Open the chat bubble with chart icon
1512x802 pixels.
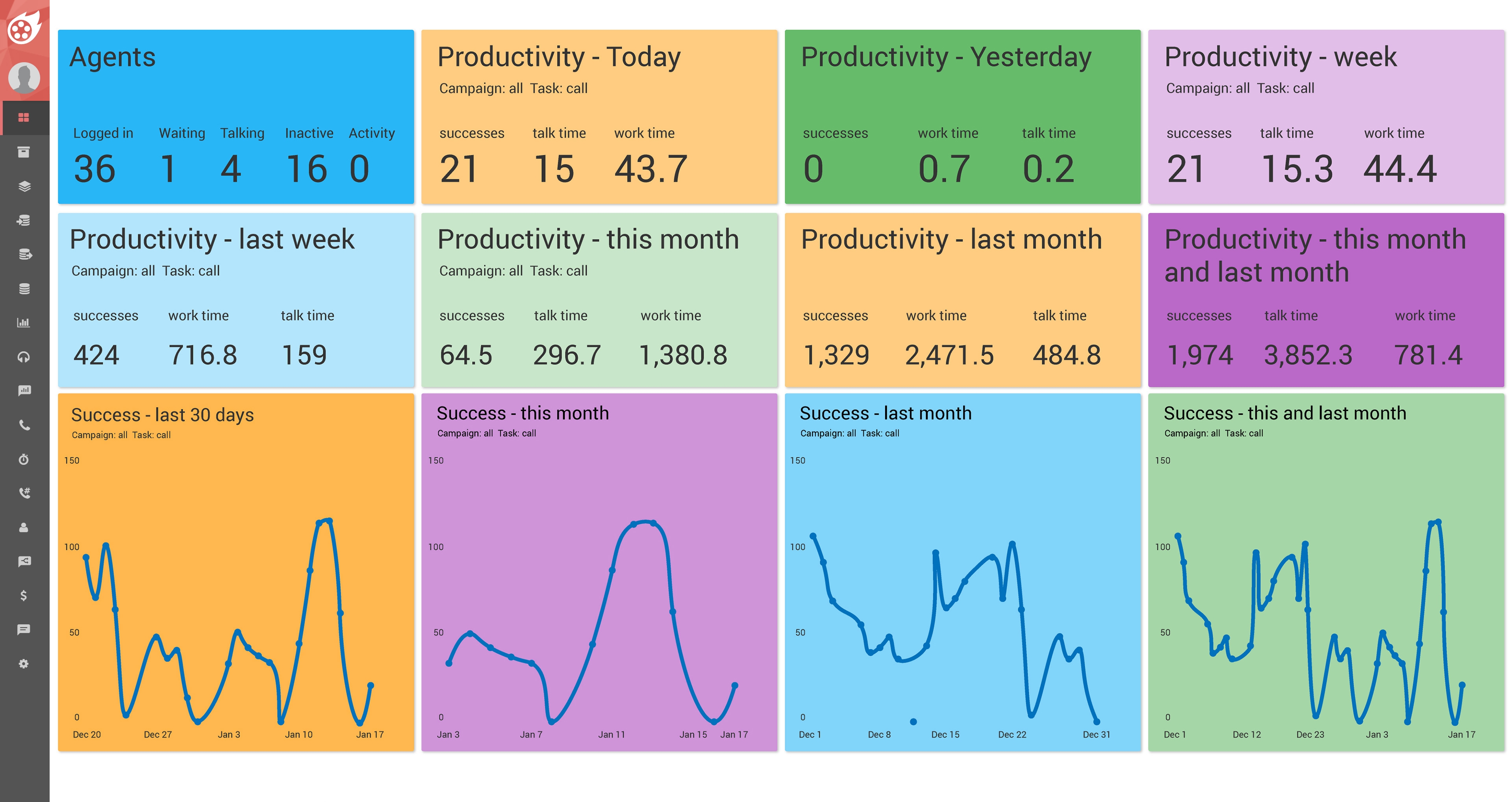[x=24, y=390]
